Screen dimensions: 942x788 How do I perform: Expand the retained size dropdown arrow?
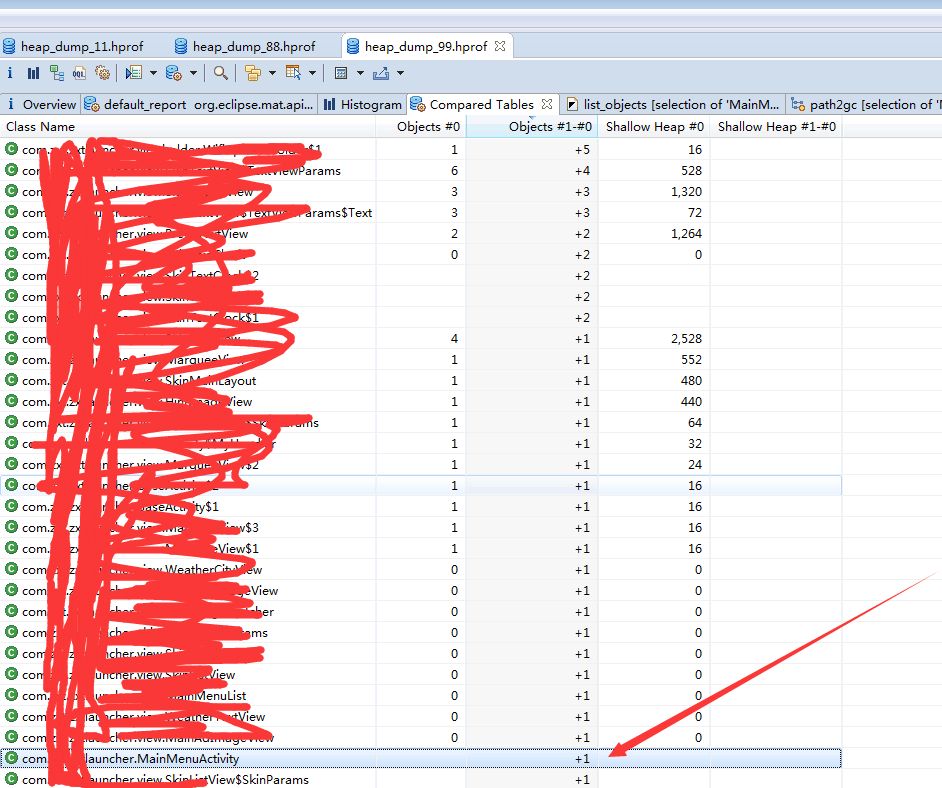[312, 73]
